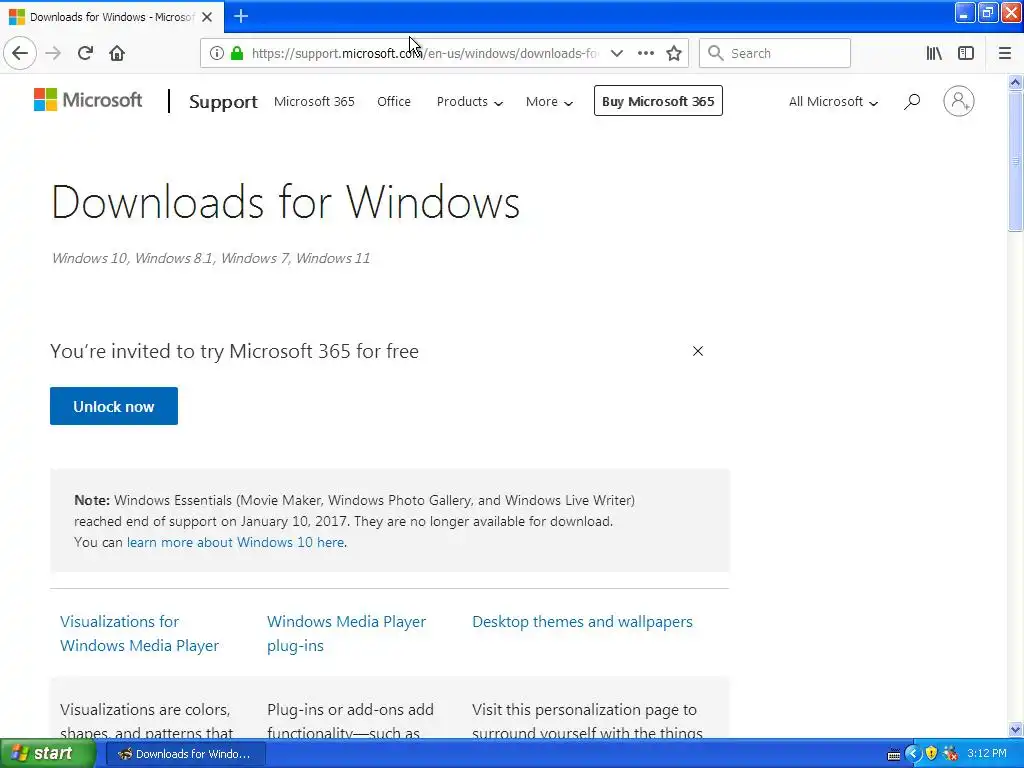Click the page scrollbar down arrow
The image size is (1024, 768).
click(x=1016, y=729)
